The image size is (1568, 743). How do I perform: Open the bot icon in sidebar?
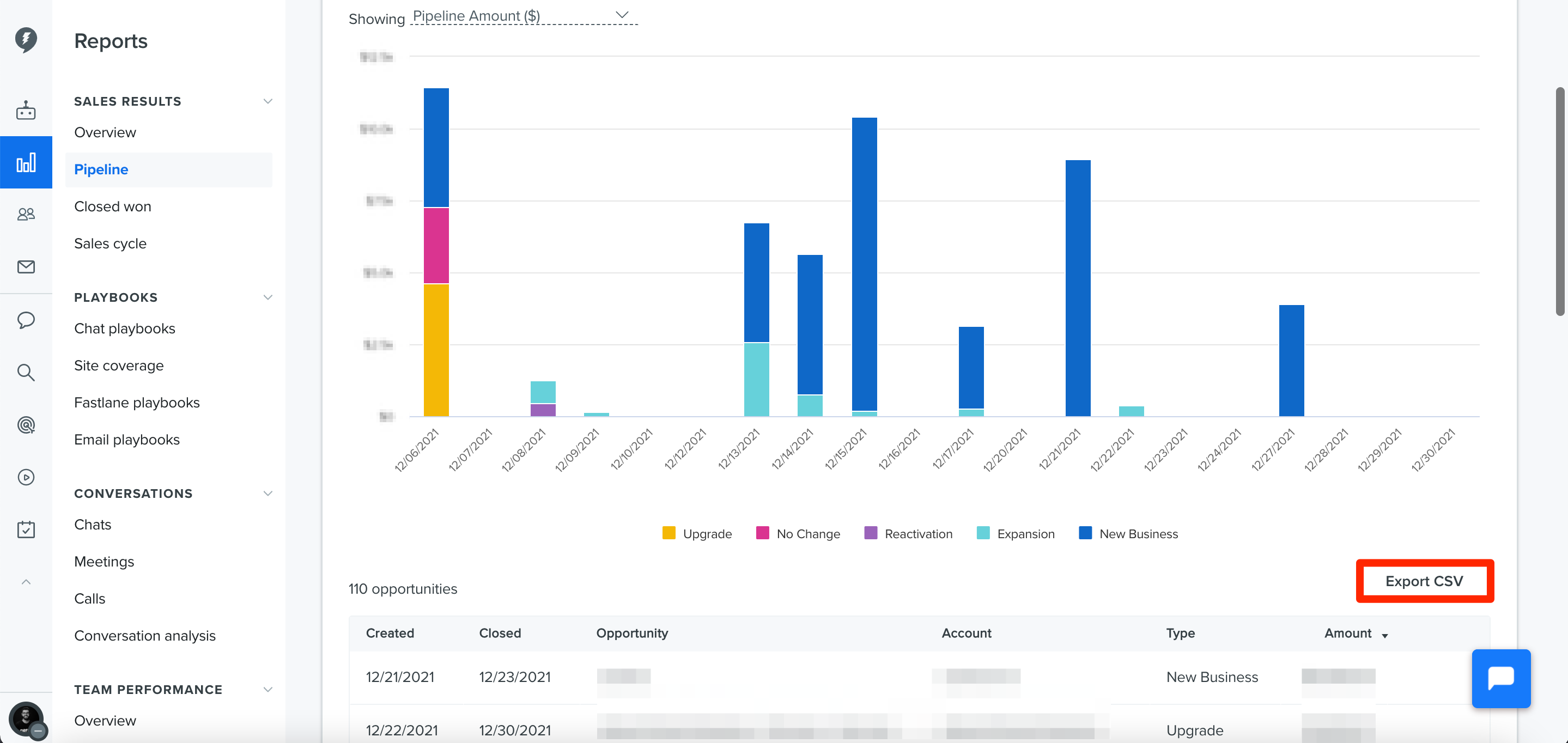(26, 110)
